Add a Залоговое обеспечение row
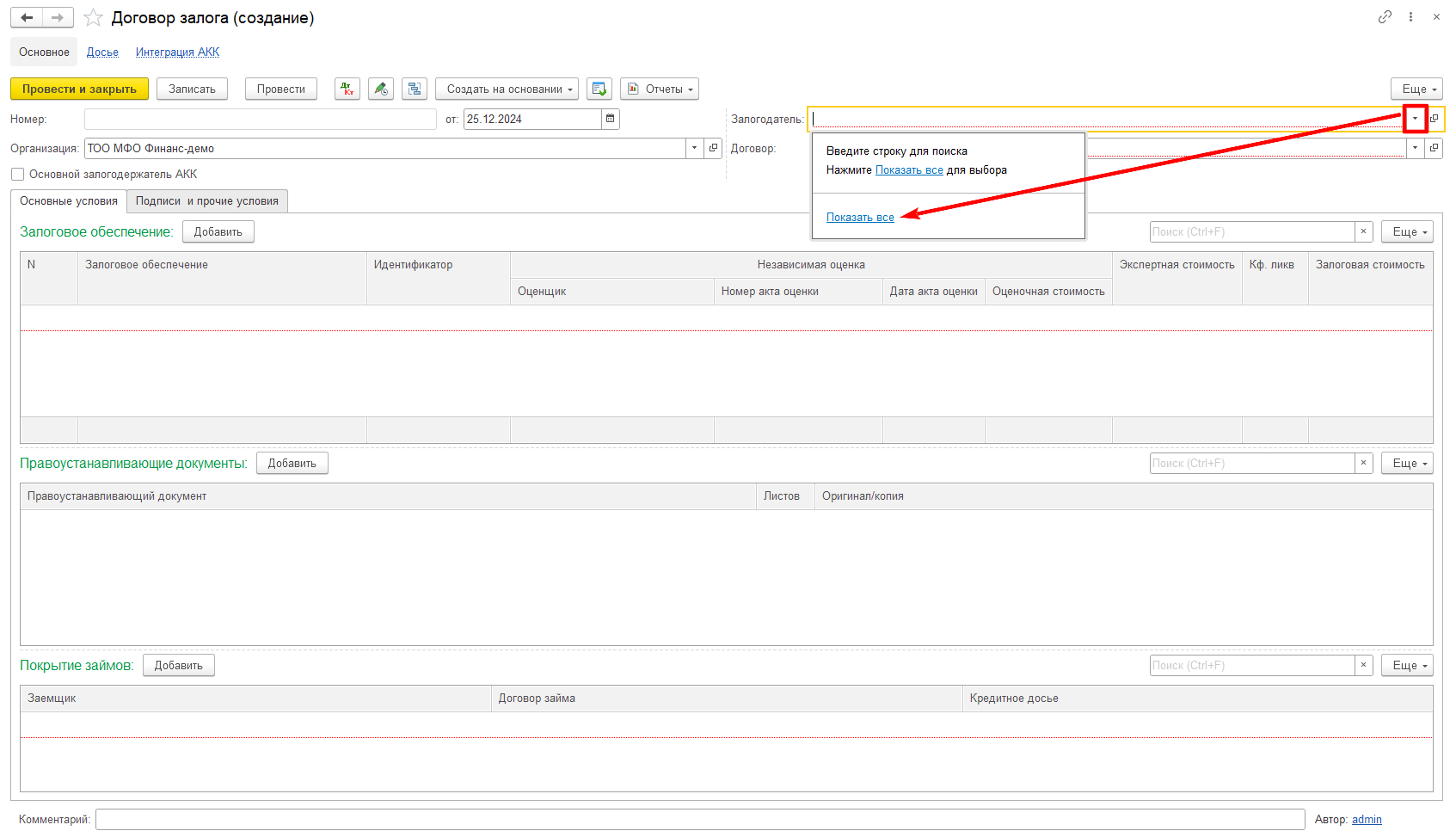This screenshot has width=1456, height=831. (218, 231)
